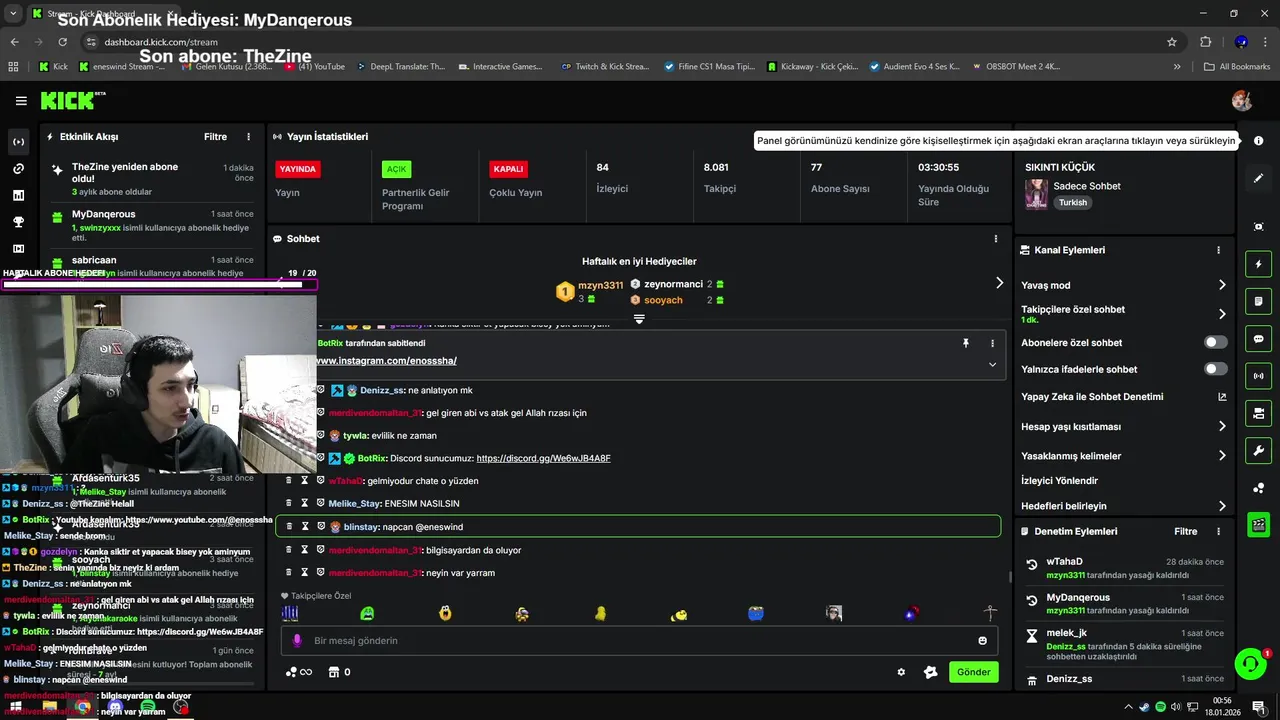Click the gift sub icon next to Gönder

click(931, 672)
